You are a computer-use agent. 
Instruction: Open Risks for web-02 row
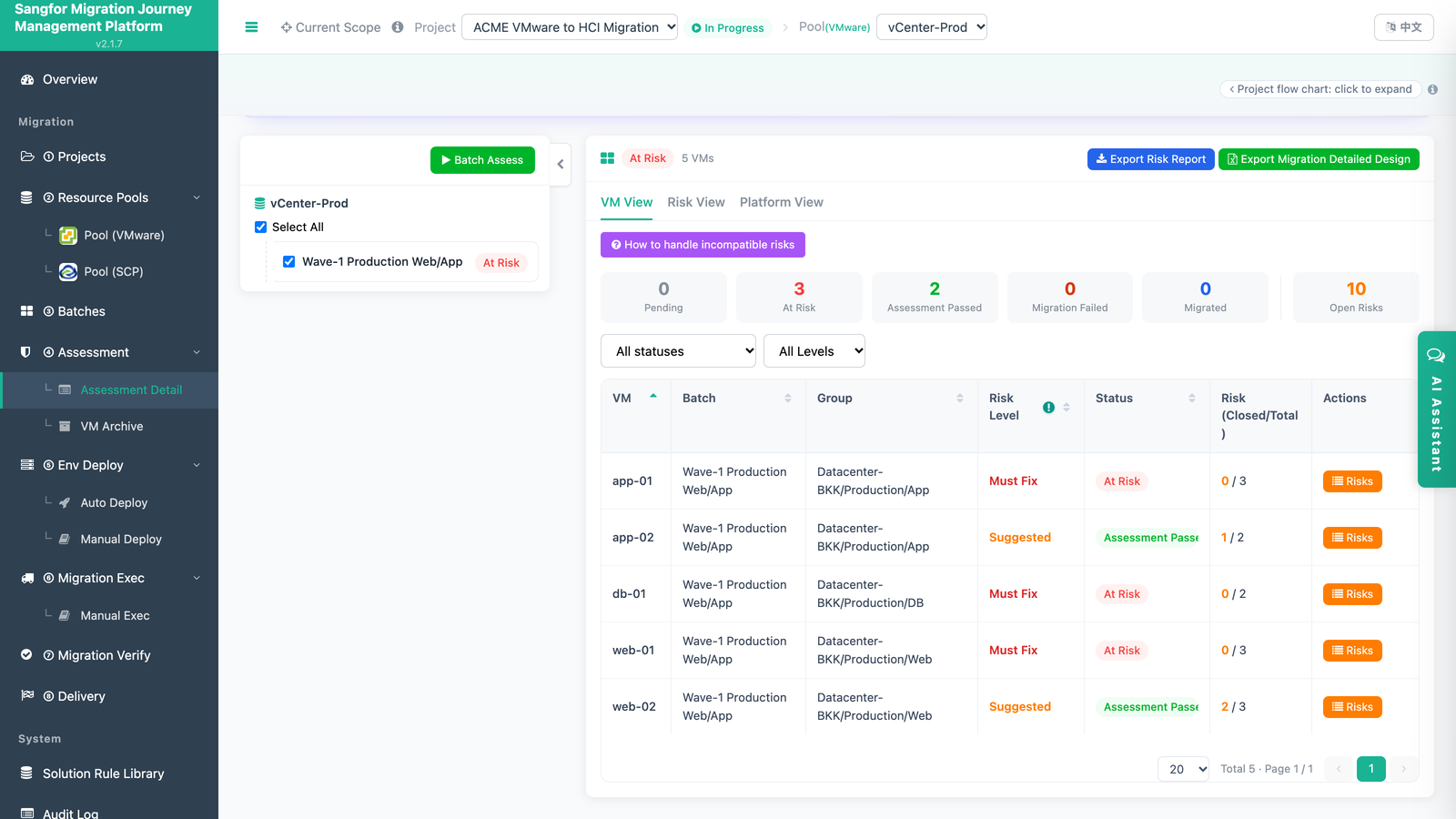(x=1352, y=707)
